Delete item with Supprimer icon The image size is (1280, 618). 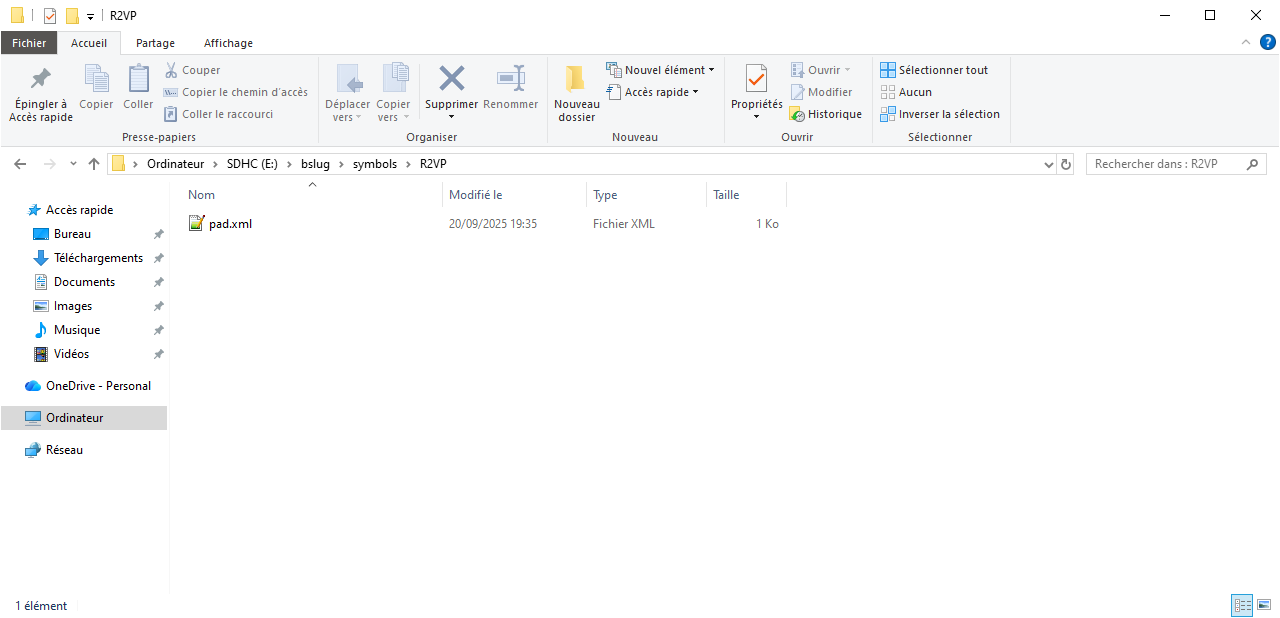(x=452, y=80)
